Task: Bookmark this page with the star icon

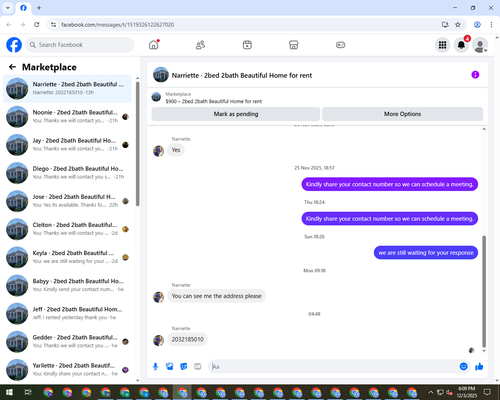Action: [458, 25]
